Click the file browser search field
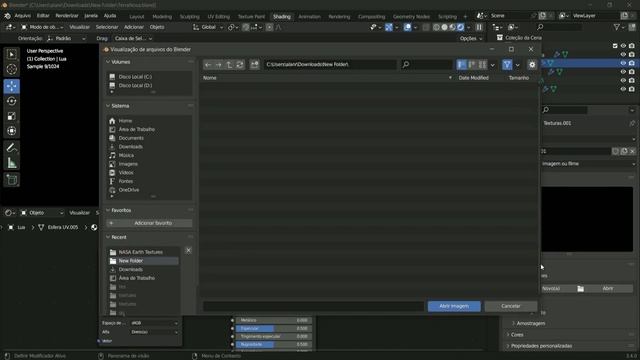 (x=427, y=64)
